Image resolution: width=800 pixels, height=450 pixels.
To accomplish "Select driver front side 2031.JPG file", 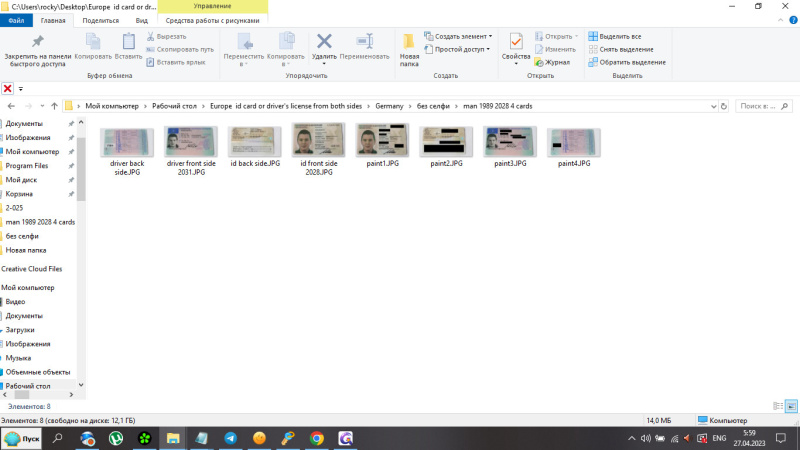I will (x=191, y=151).
